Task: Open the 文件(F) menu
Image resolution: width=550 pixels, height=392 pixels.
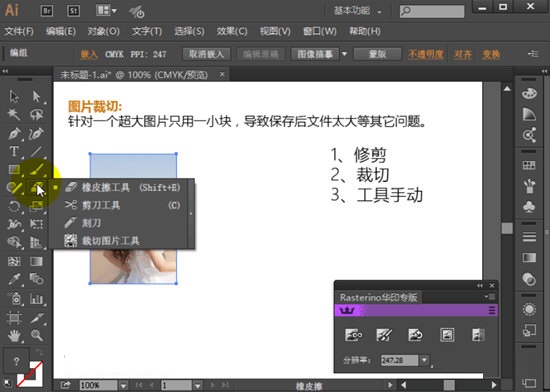Action: [19, 32]
